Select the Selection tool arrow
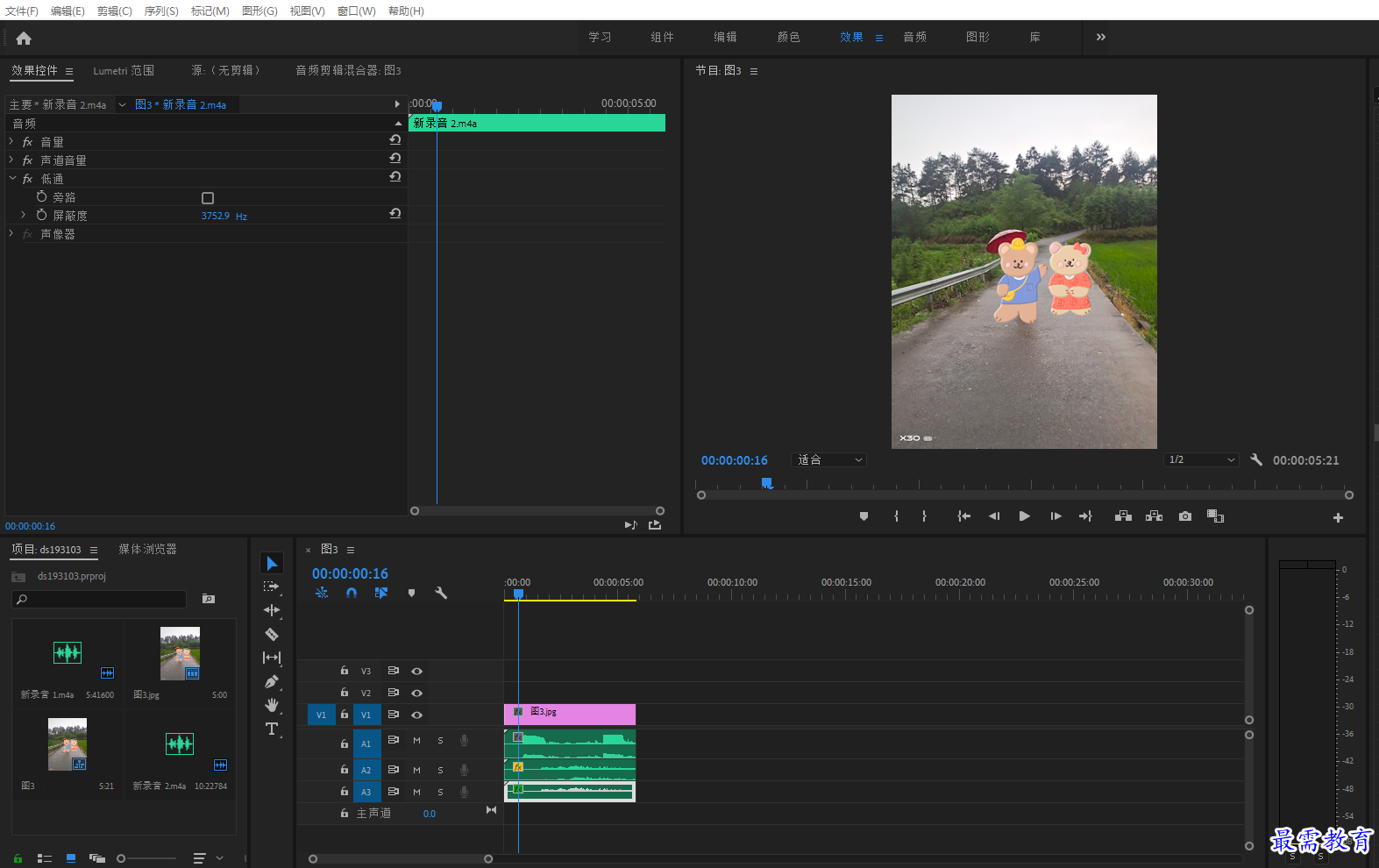This screenshot has height=868, width=1379. point(272,563)
